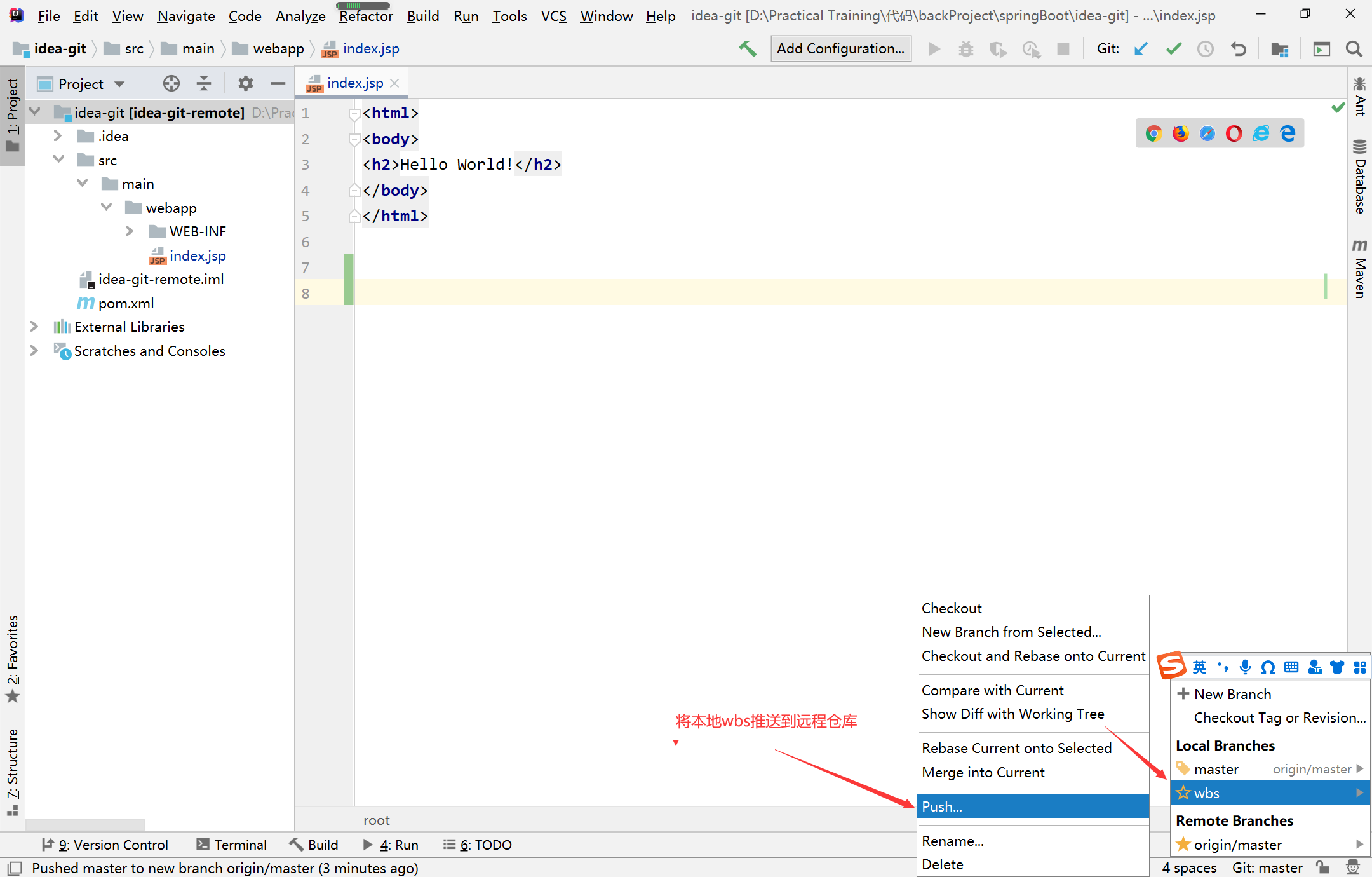Open page in Safari browser icon
Viewport: 1372px width, 877px height.
click(1207, 133)
